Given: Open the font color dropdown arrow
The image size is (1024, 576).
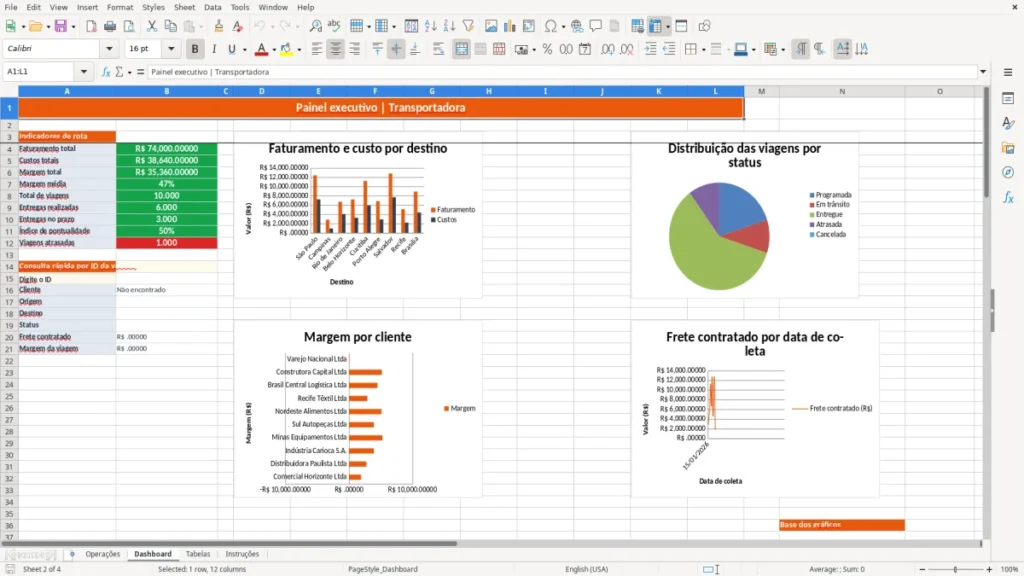Looking at the screenshot, I should point(274,50).
